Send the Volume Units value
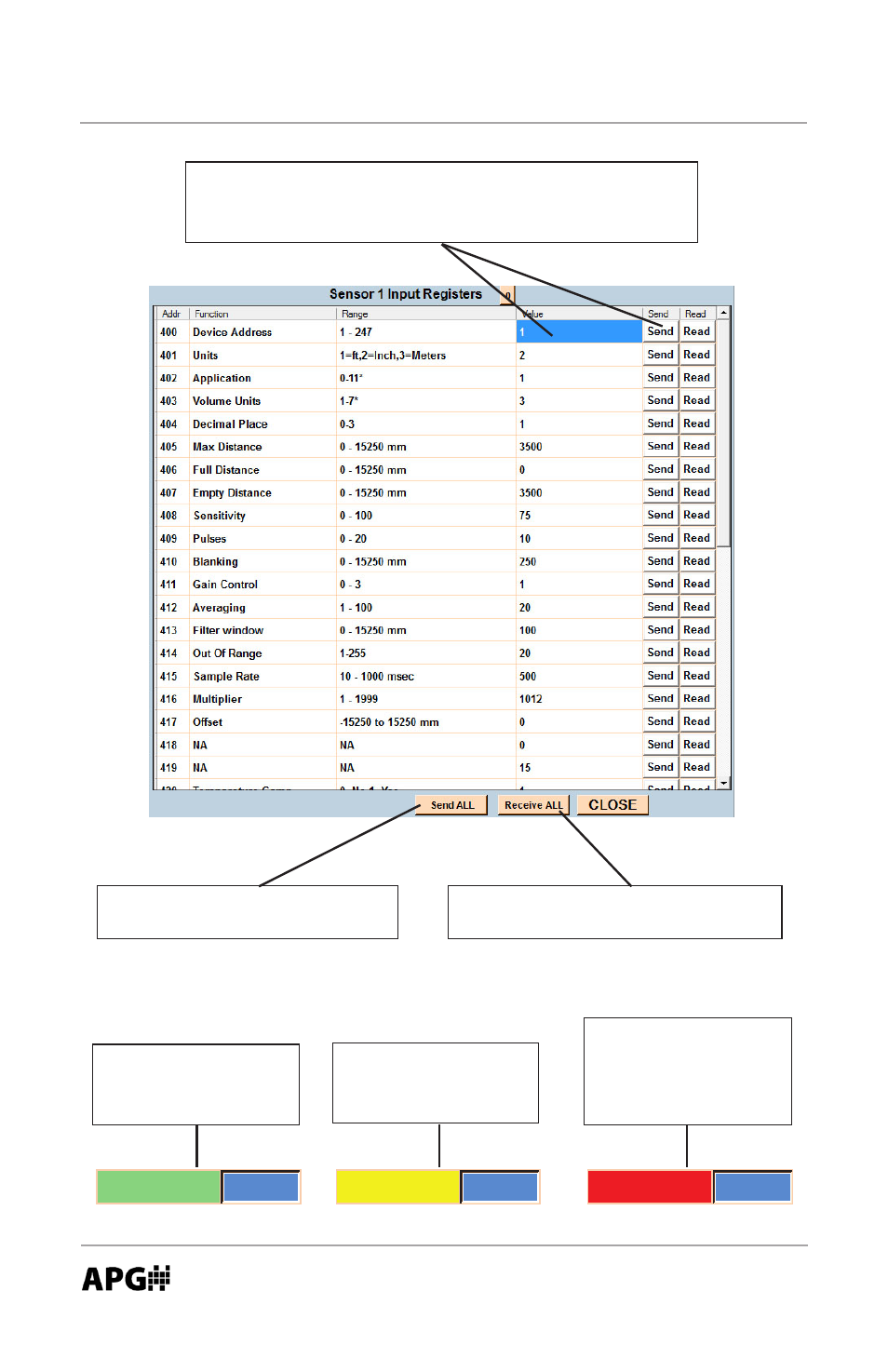888x1372 pixels. [x=660, y=400]
